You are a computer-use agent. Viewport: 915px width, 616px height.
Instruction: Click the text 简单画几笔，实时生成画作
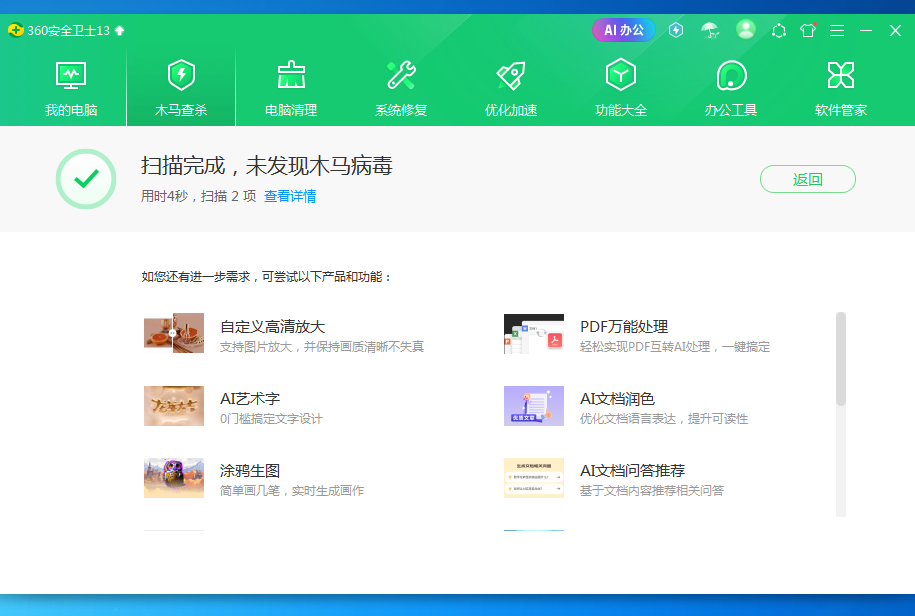click(x=292, y=491)
